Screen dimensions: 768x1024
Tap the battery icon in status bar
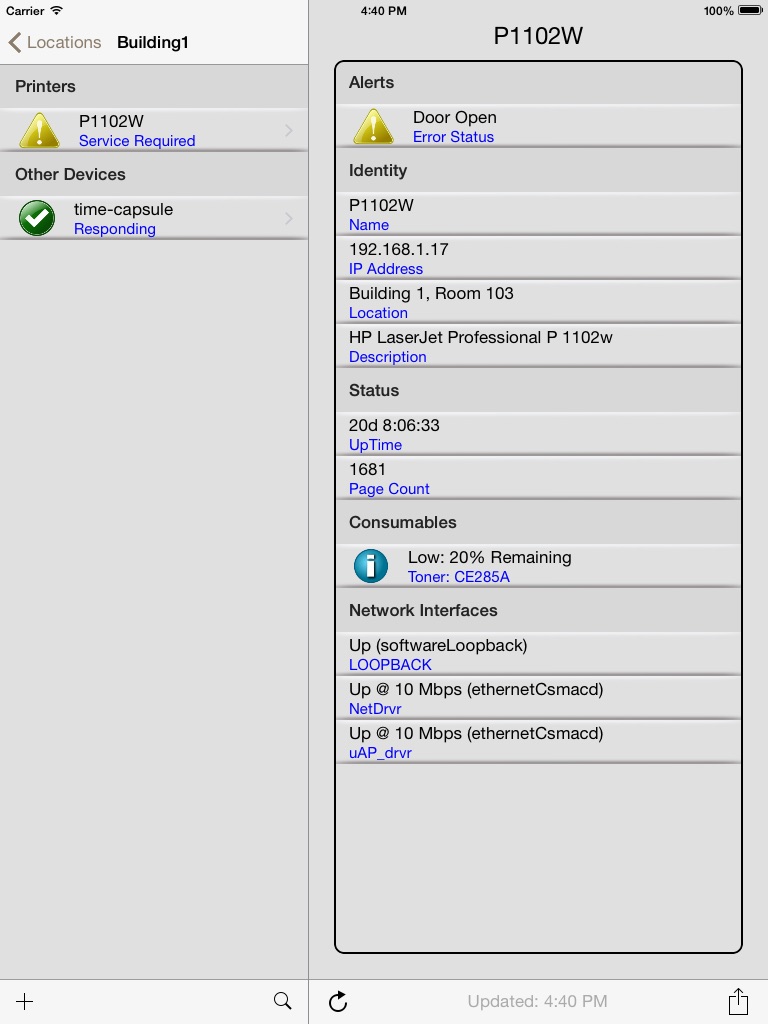point(750,10)
